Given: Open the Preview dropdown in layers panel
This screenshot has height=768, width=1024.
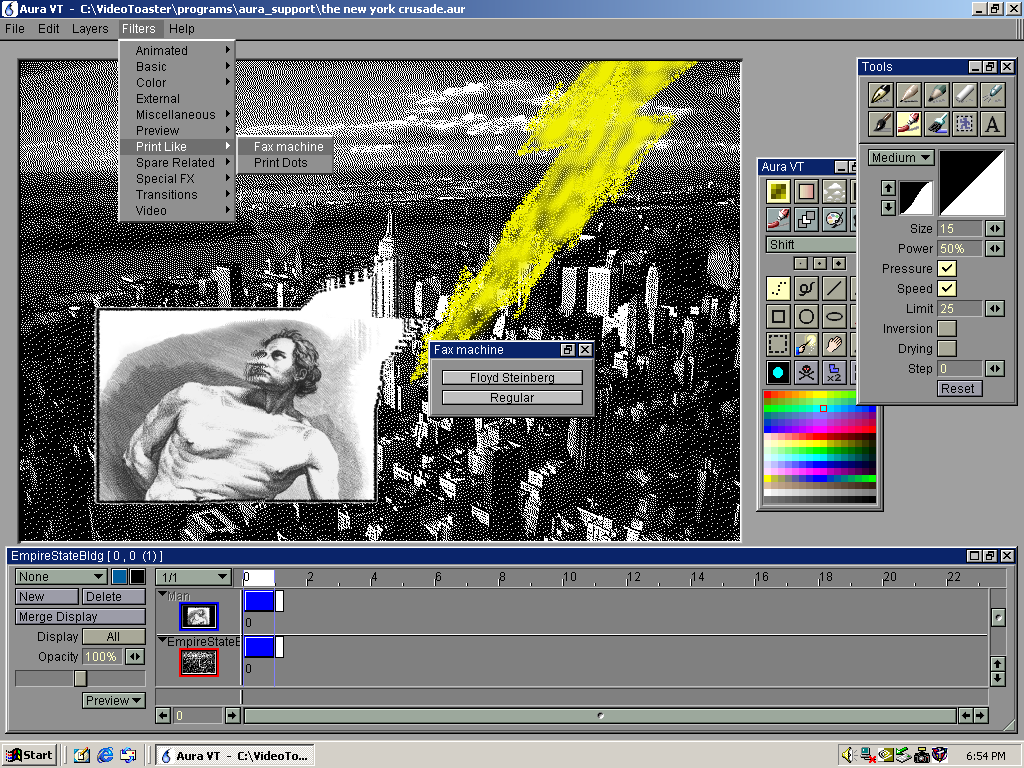Looking at the screenshot, I should coord(114,701).
